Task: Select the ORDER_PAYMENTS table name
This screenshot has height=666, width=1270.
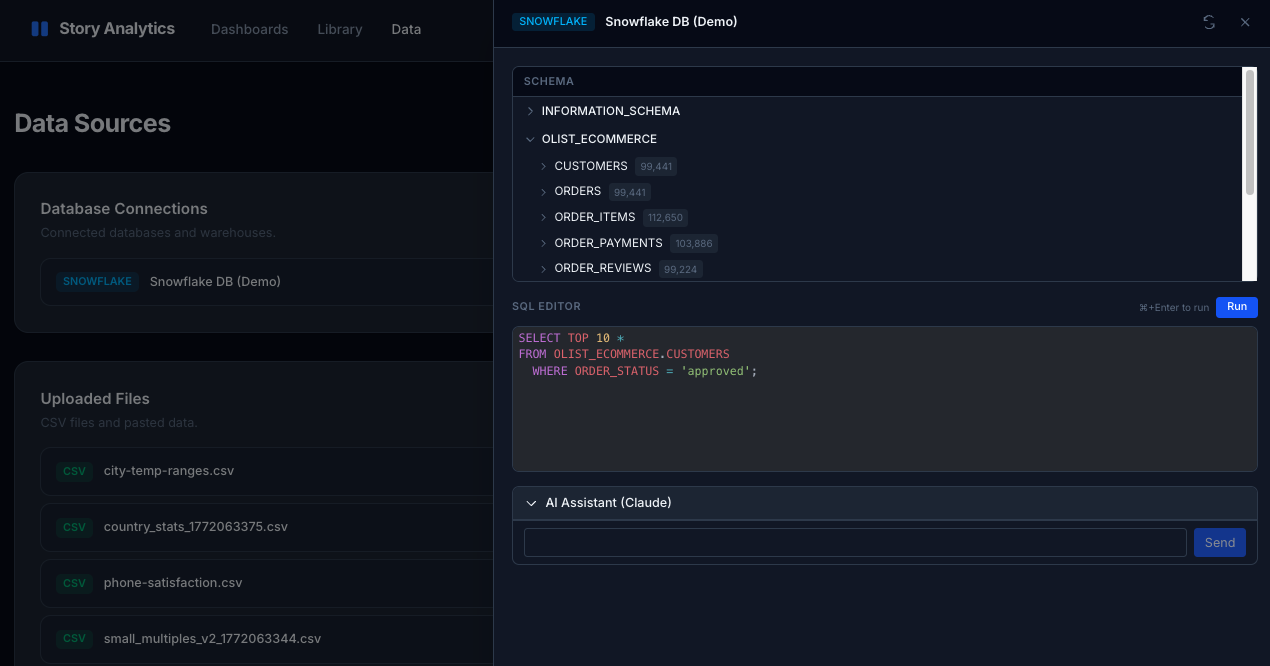Action: (608, 243)
